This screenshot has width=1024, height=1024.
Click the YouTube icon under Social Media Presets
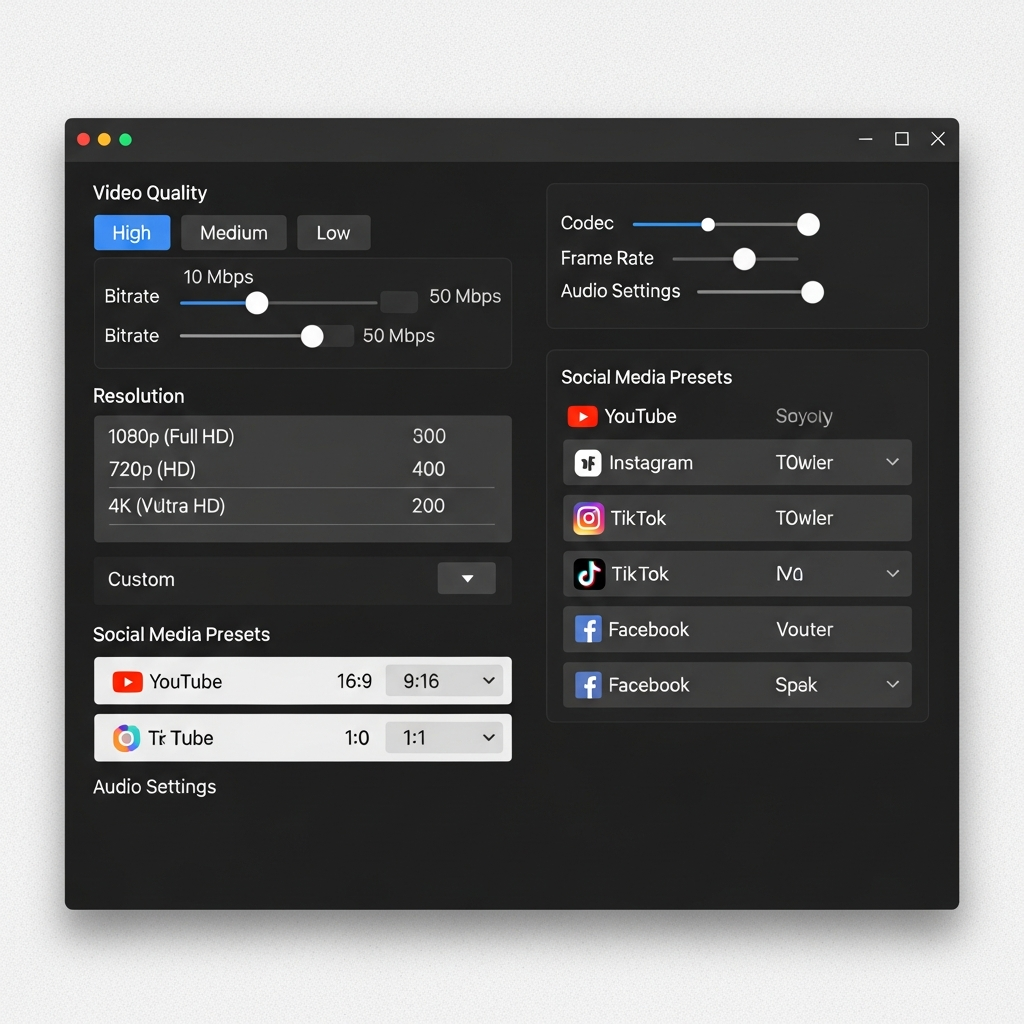tap(582, 416)
